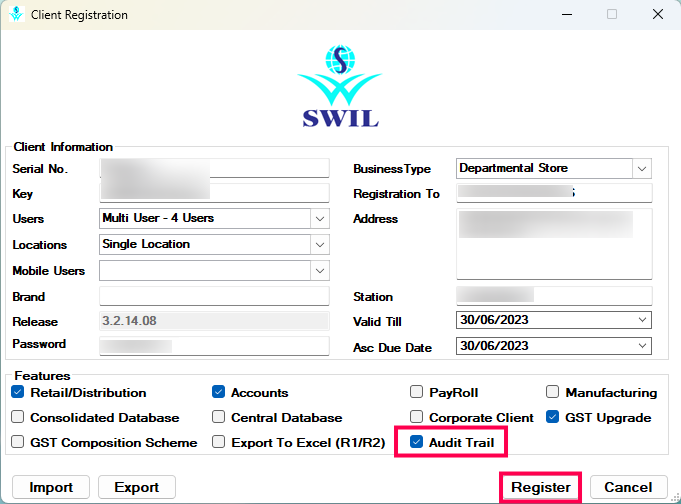This screenshot has height=504, width=681.
Task: Enable the PayRoll checkbox
Action: [x=417, y=392]
